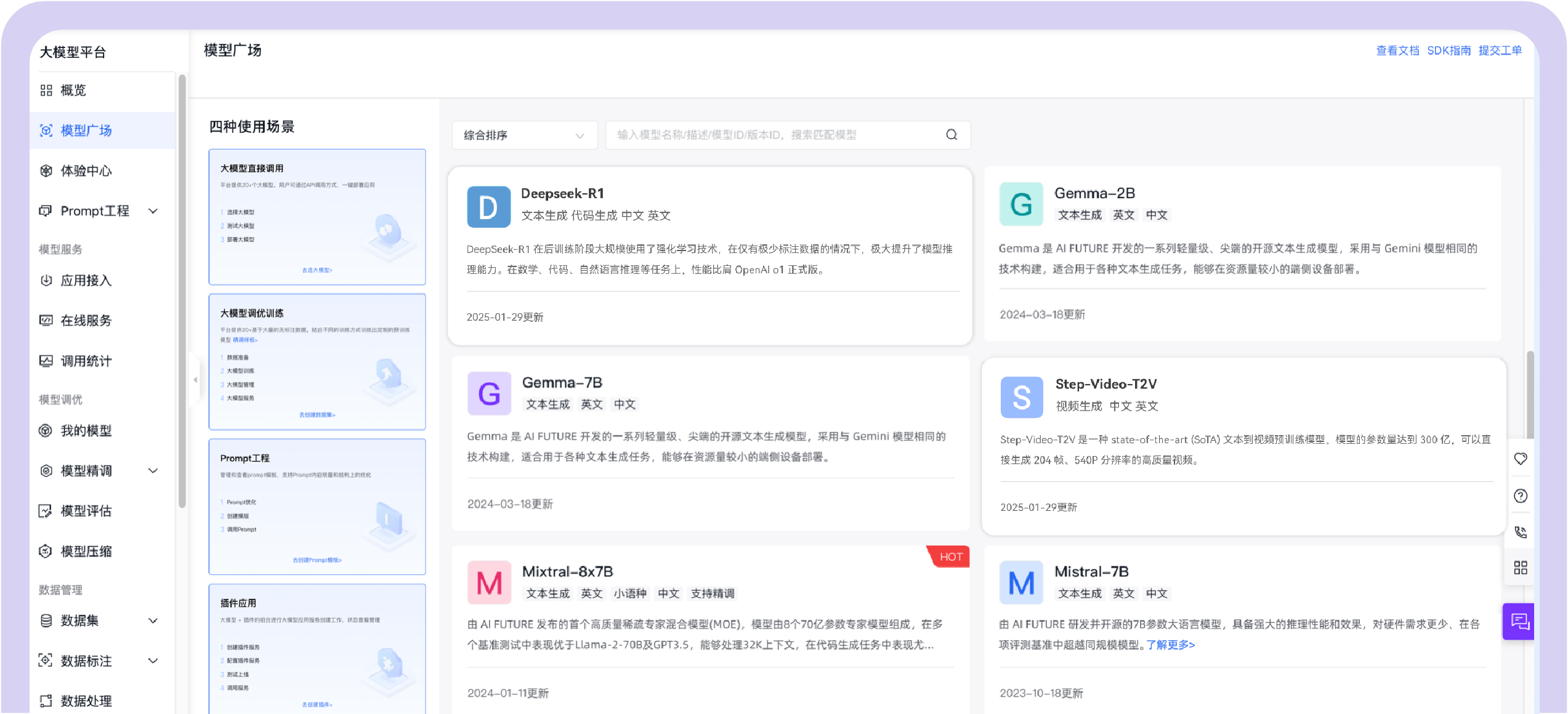
Task: Open the purple chat feedback button
Action: [1519, 622]
